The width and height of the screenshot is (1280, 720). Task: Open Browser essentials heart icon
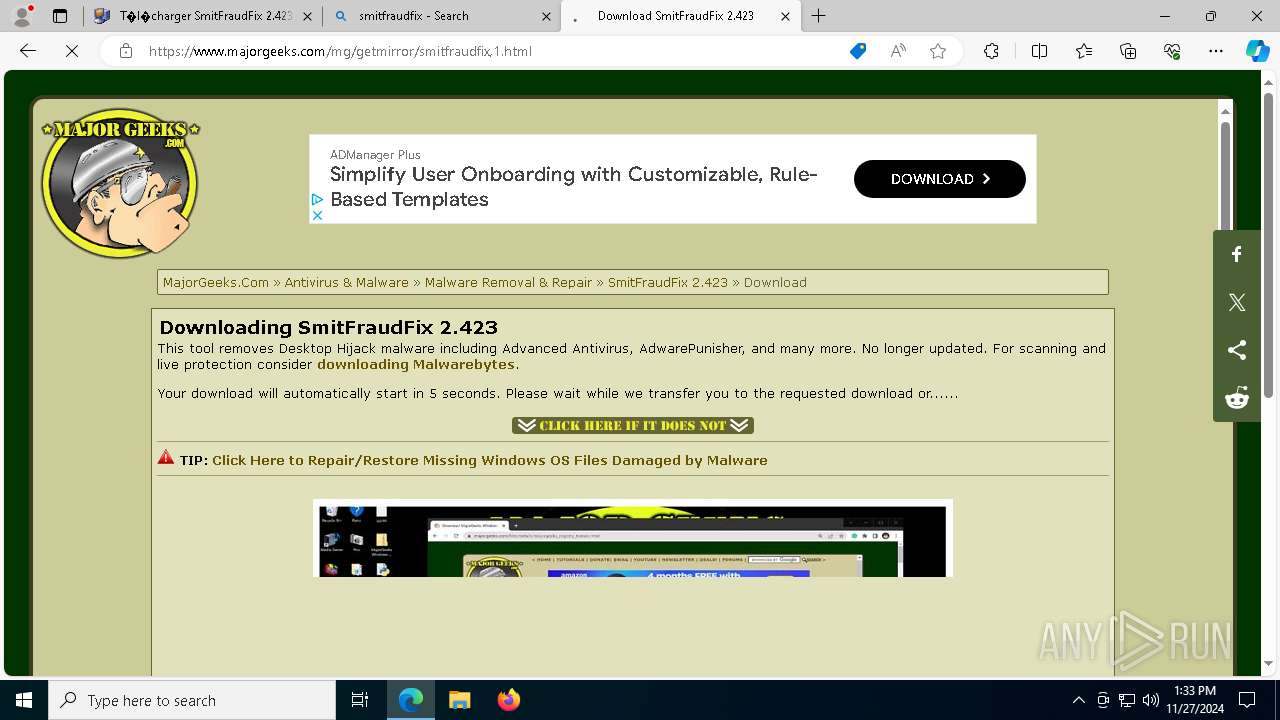pyautogui.click(x=1172, y=51)
